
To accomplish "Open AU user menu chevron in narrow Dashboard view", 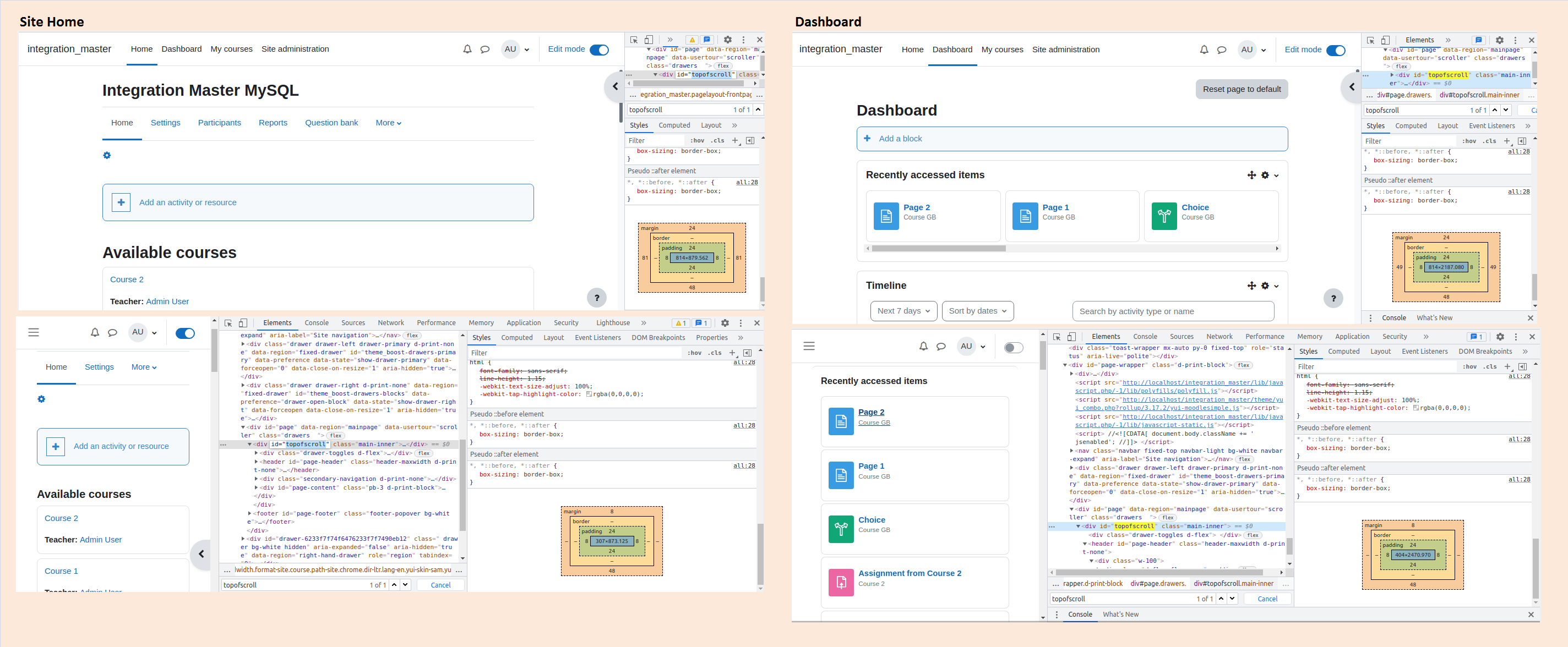I will click(982, 347).
